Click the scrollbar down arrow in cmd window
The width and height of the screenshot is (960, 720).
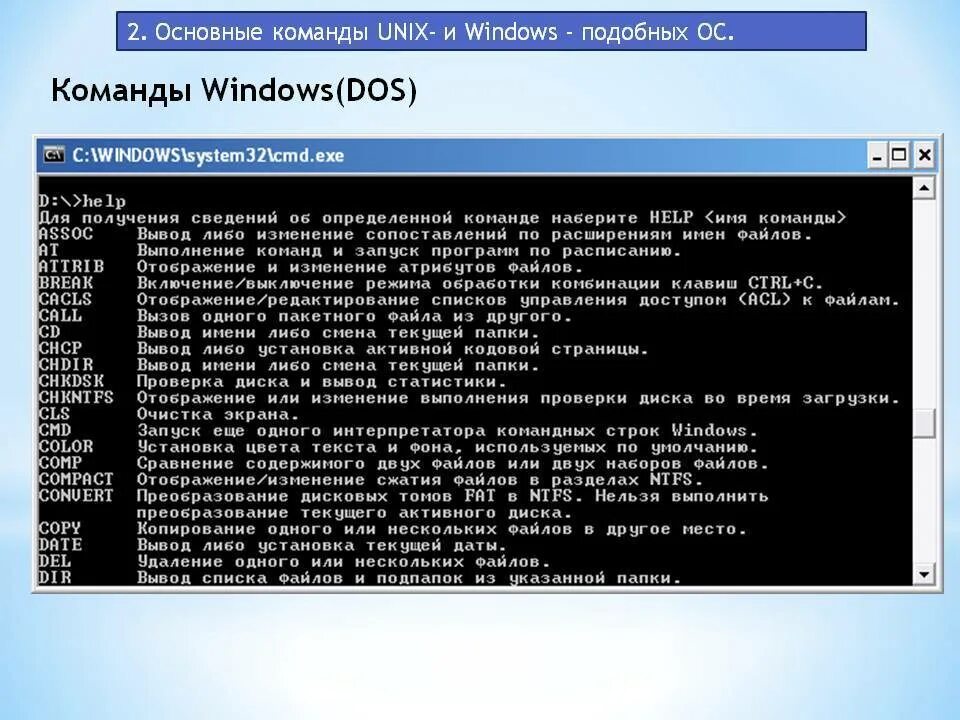924,575
